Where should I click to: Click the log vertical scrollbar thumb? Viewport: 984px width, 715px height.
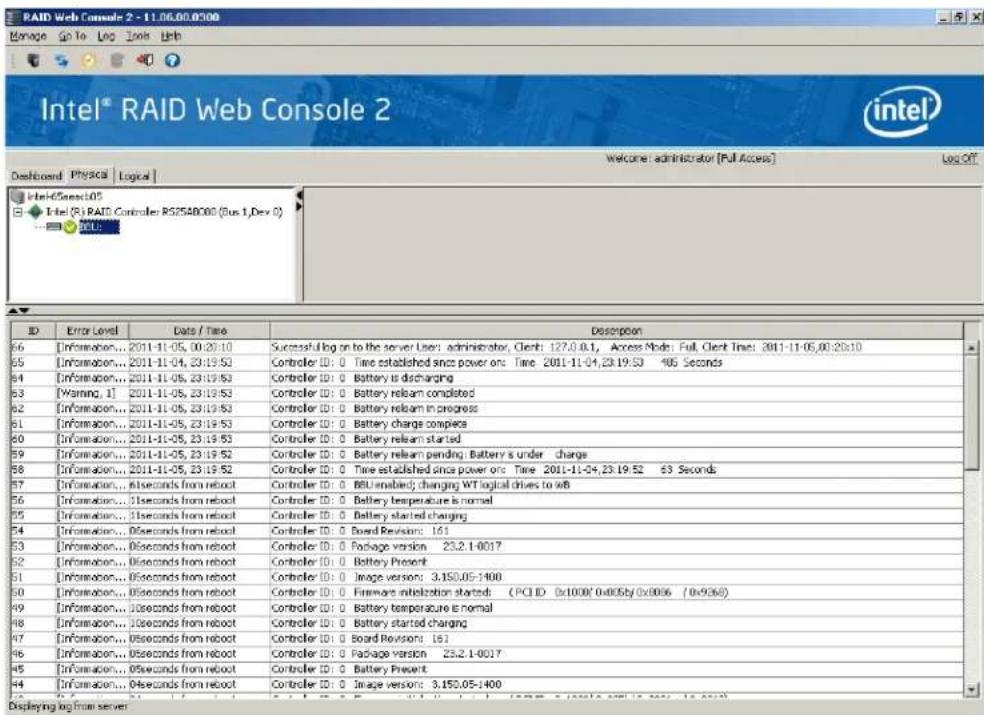click(971, 412)
